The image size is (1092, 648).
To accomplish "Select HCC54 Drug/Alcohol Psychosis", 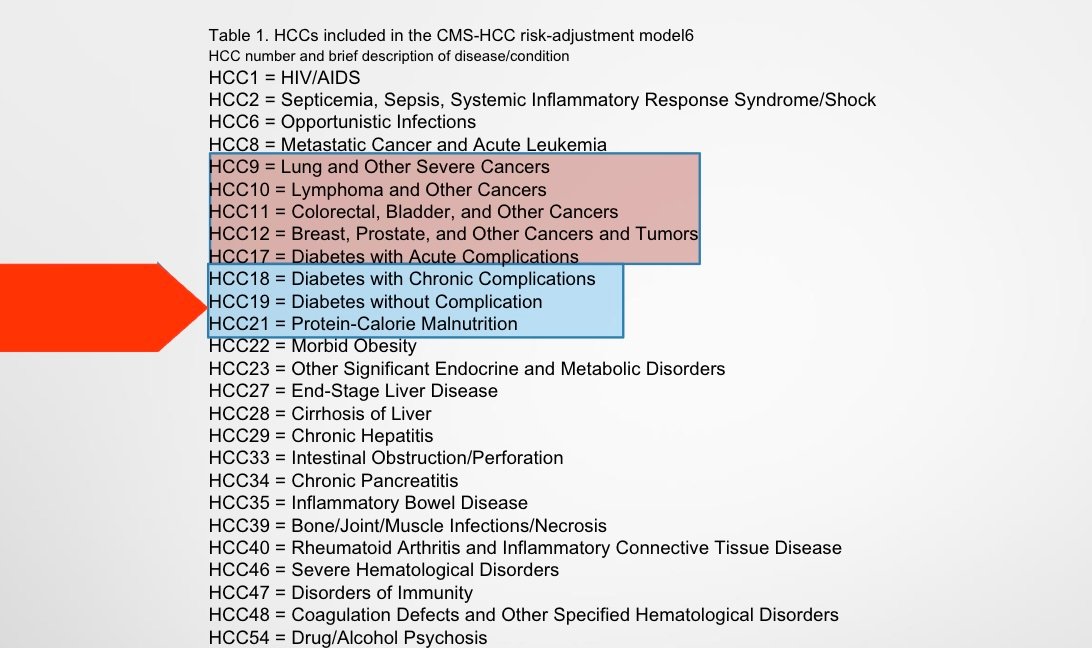I will (348, 637).
